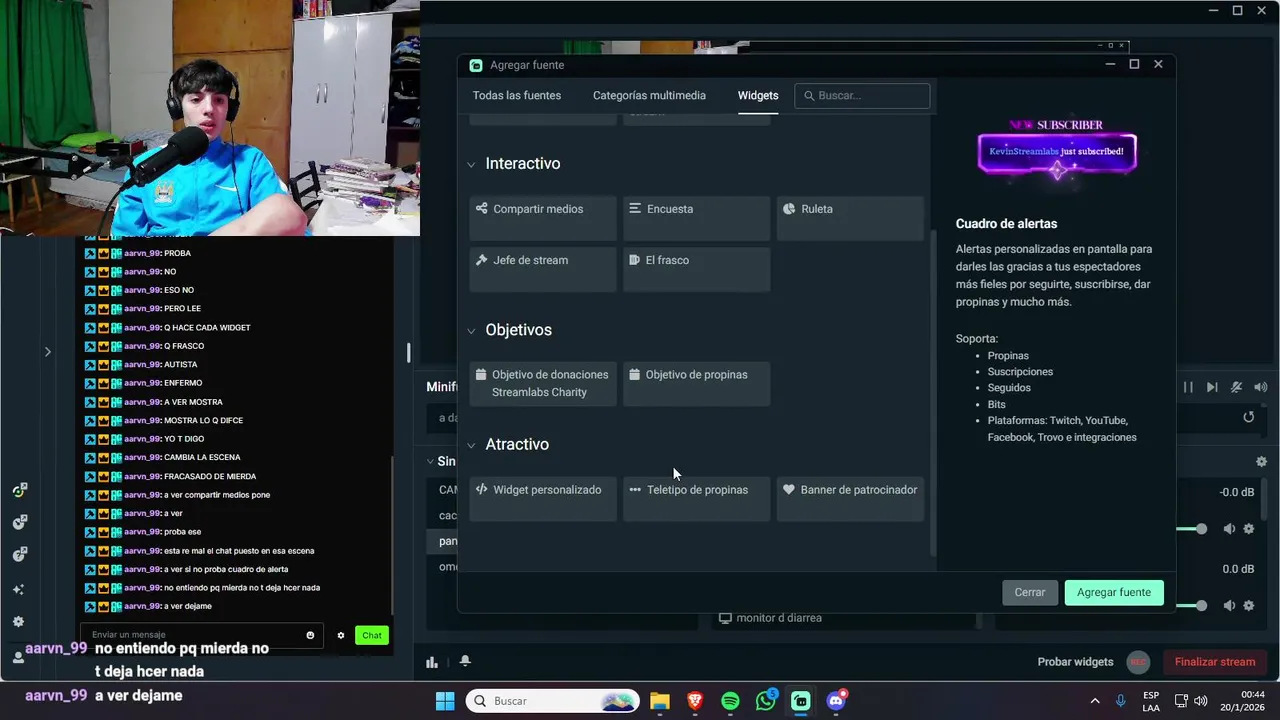Click the subscriber alert preview image
This screenshot has height=720, width=1280.
(x=1057, y=151)
